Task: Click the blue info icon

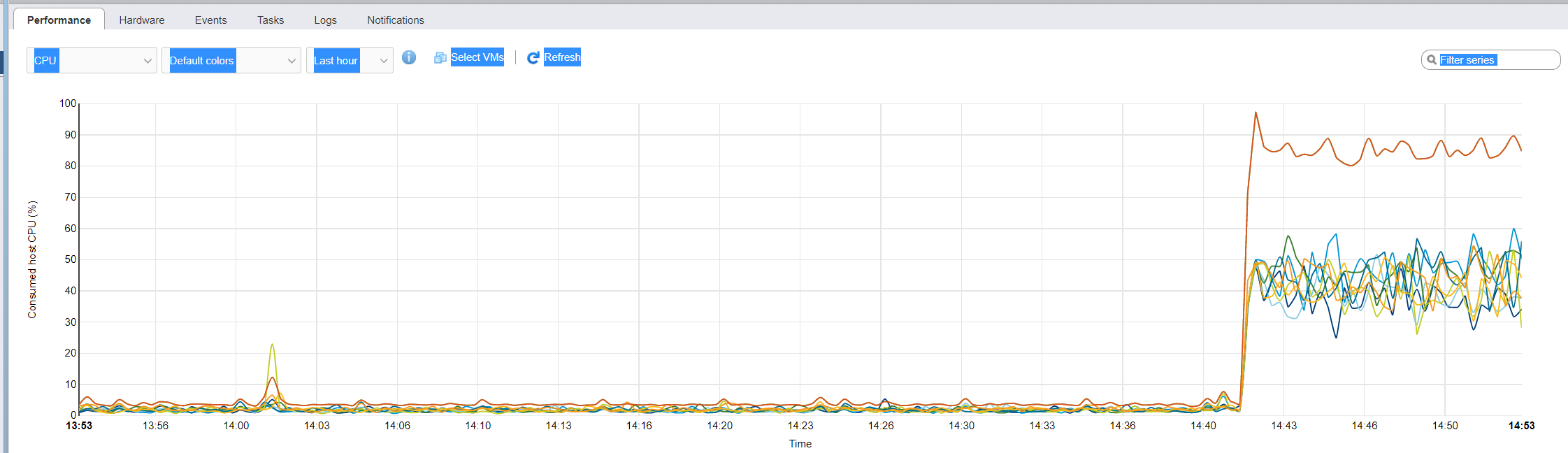Action: tap(409, 57)
